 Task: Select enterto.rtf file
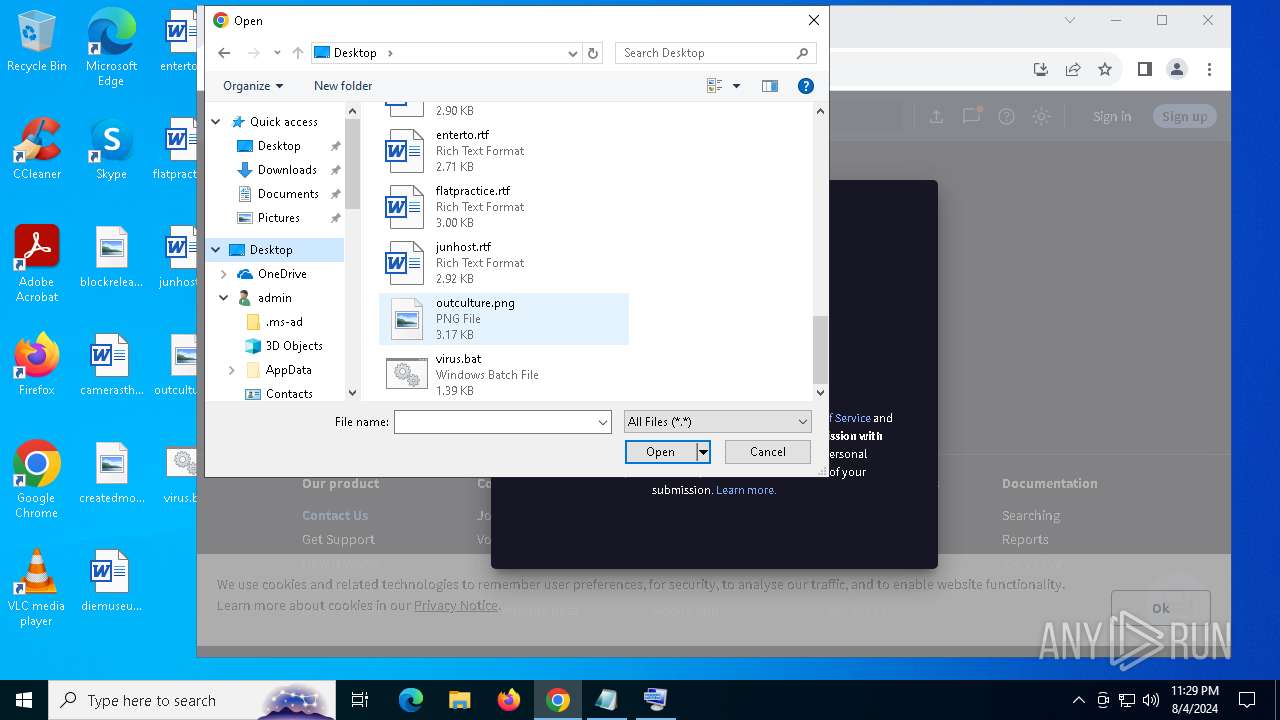pyautogui.click(x=504, y=151)
